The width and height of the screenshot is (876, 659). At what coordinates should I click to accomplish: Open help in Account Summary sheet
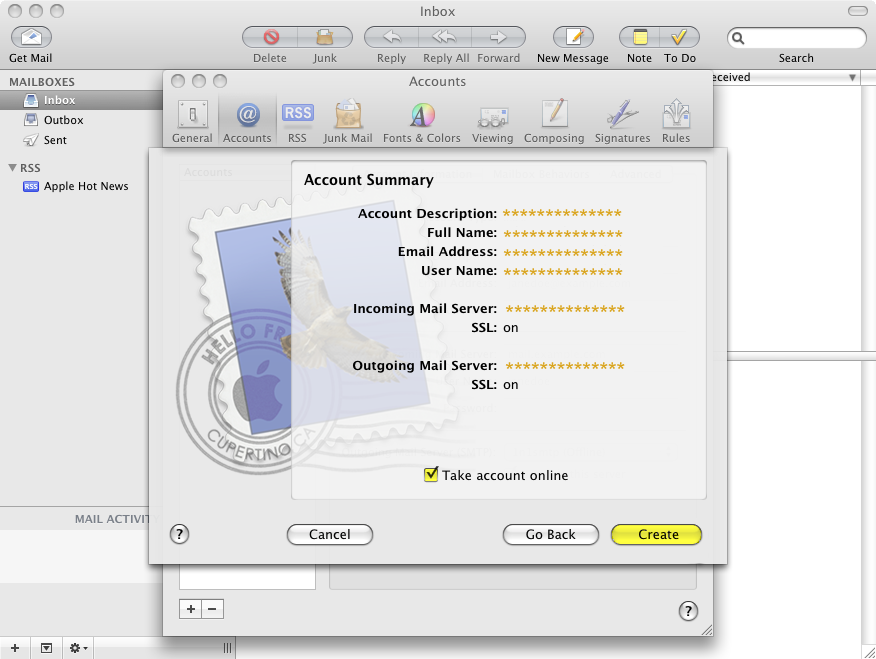[x=179, y=534]
